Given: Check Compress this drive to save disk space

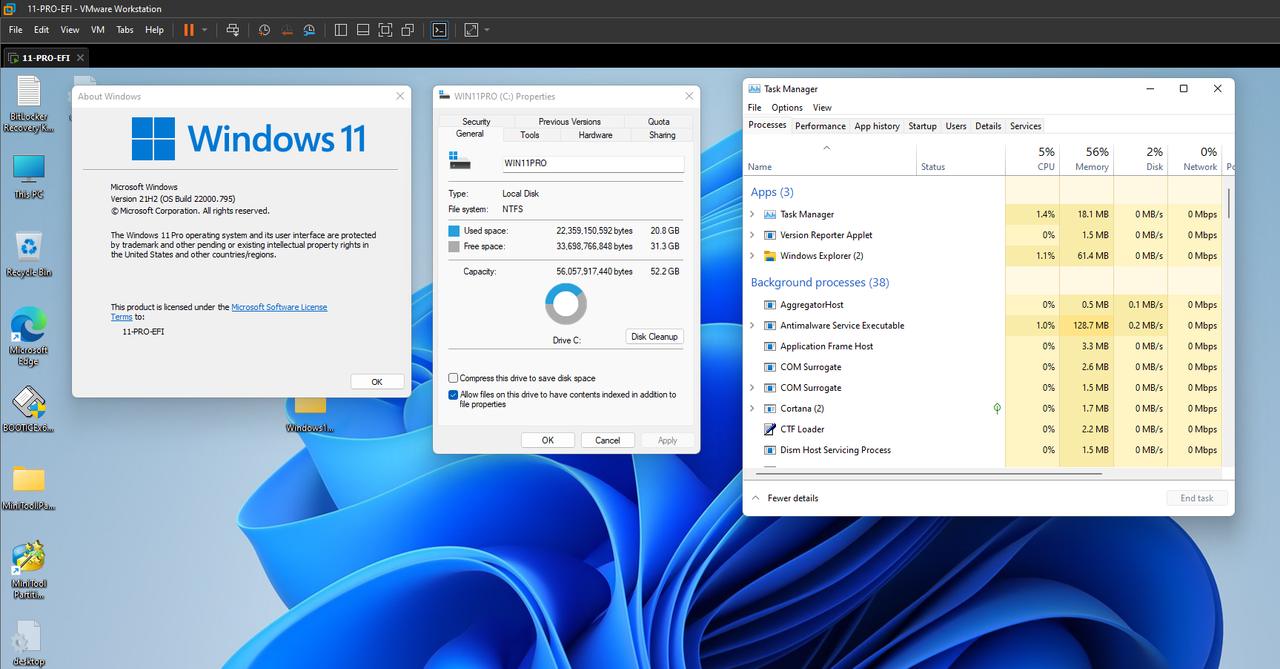Looking at the screenshot, I should point(453,378).
